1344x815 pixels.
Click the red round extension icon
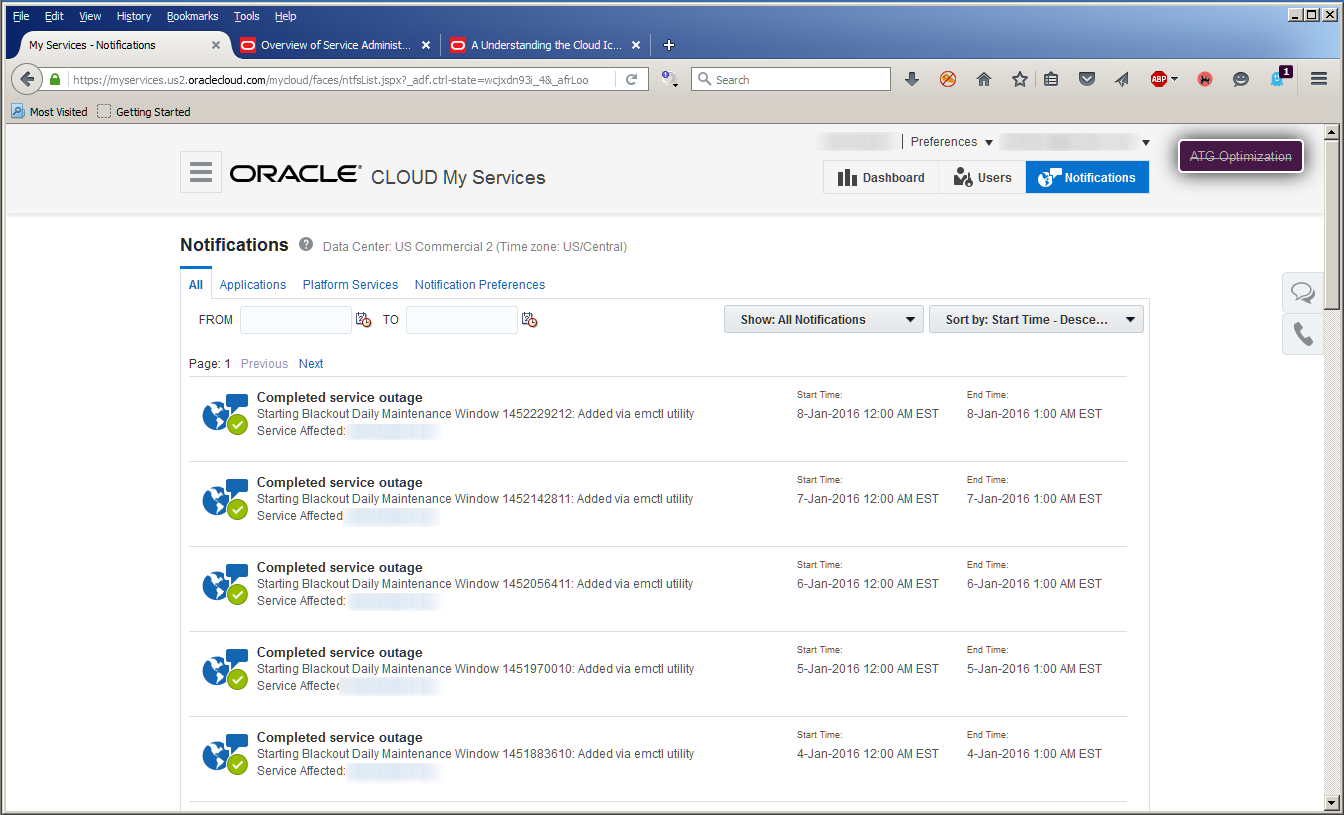[x=1205, y=79]
